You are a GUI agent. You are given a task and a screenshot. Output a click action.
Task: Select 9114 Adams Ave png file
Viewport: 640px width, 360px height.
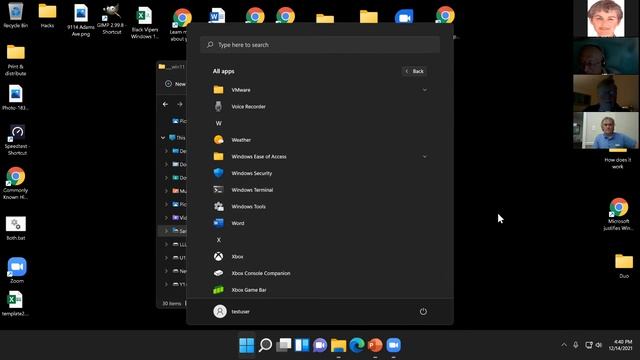coord(81,20)
